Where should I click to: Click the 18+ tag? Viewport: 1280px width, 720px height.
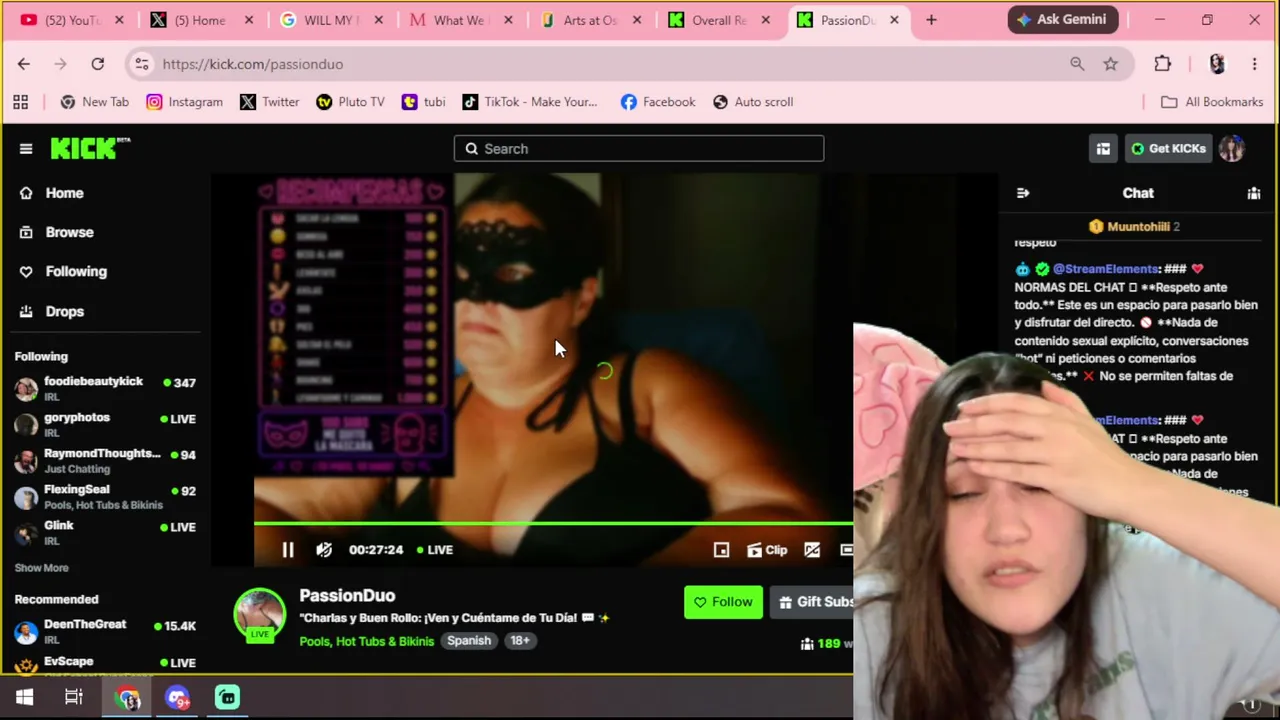tap(520, 641)
